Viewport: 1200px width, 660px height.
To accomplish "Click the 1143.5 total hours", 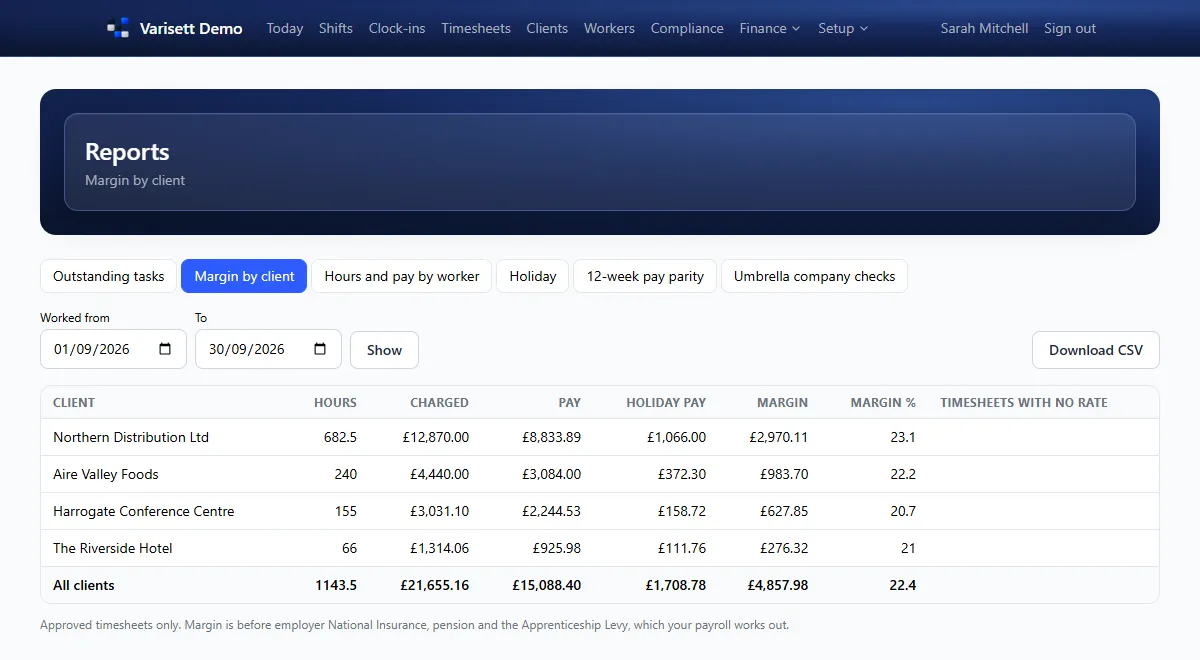I will click(336, 585).
